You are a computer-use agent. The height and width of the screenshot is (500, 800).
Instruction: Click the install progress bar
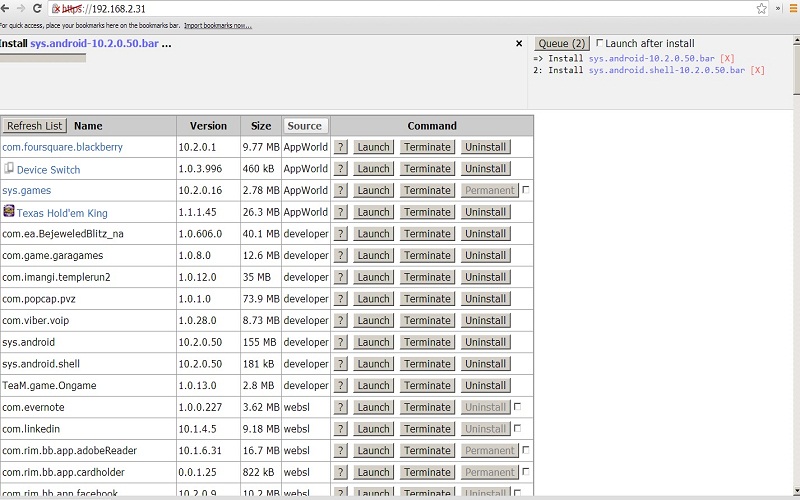tap(43, 58)
